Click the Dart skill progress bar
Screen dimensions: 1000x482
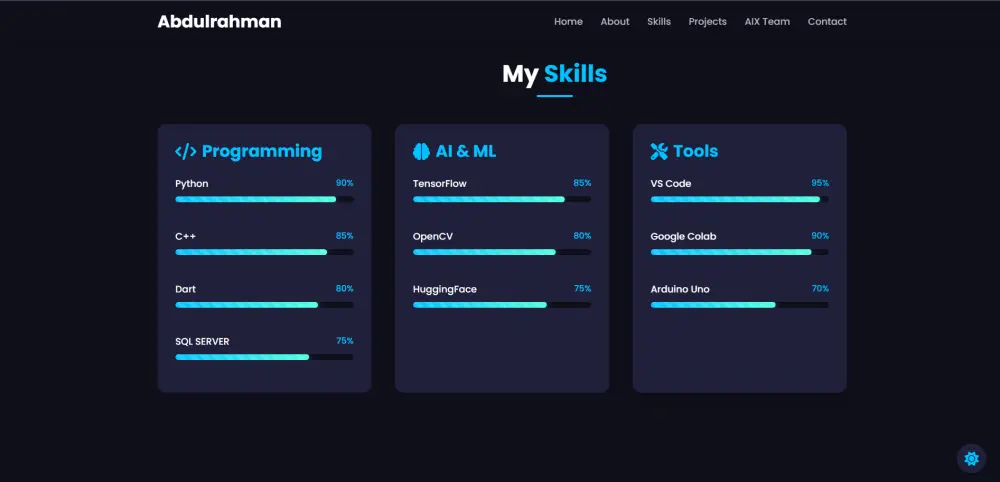(264, 305)
